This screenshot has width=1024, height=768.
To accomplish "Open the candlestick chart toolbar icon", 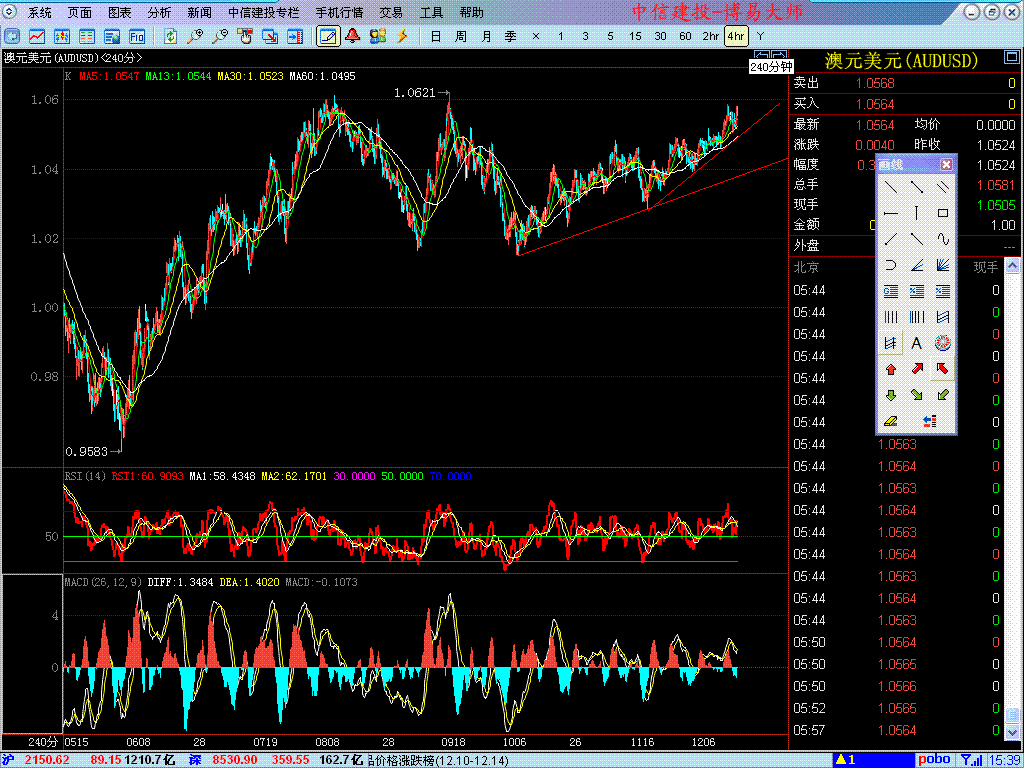I will click(62, 36).
